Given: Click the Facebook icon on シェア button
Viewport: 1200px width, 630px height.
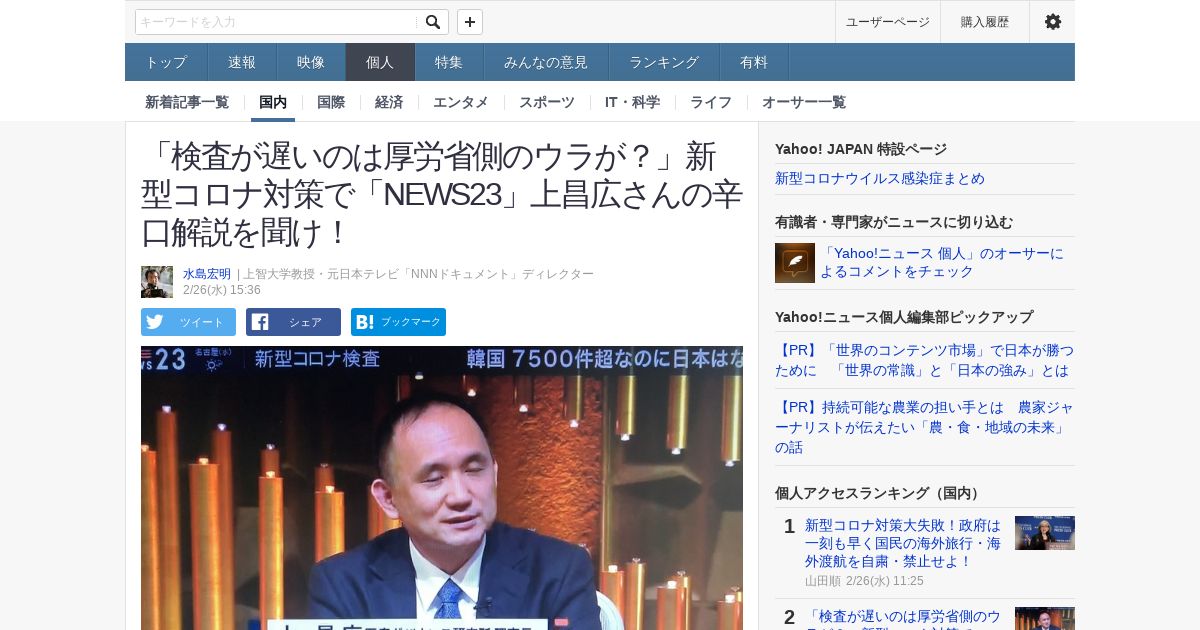Looking at the screenshot, I should coord(260,322).
